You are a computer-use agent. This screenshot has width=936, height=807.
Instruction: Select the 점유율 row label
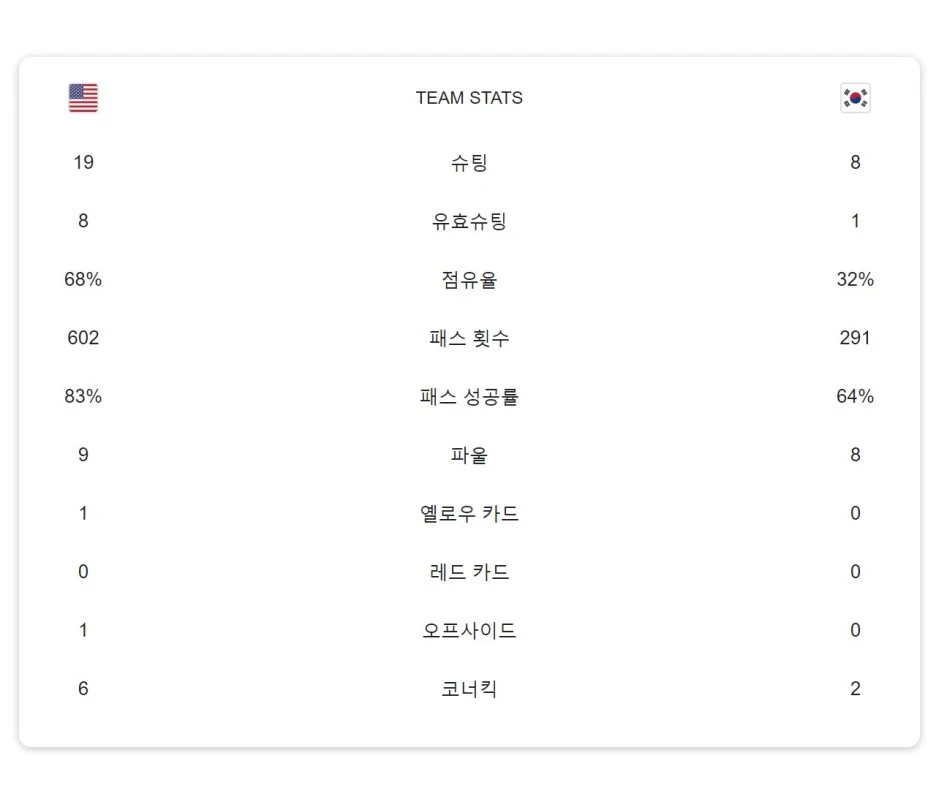click(469, 279)
